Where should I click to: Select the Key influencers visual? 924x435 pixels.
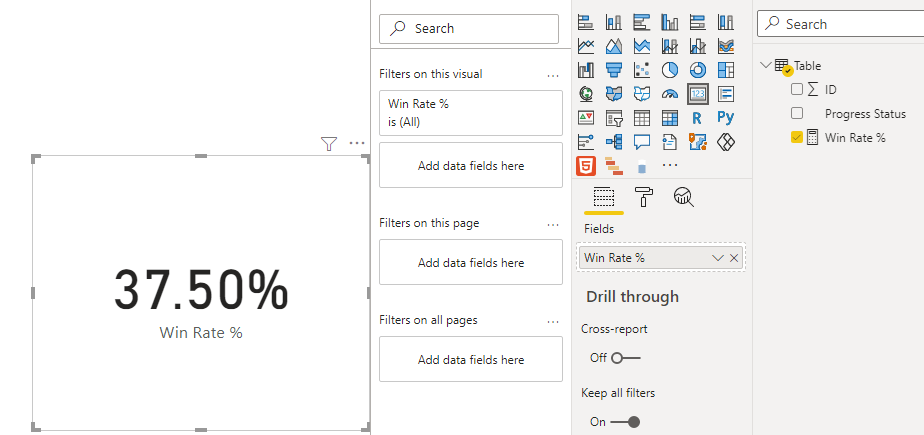click(x=585, y=141)
